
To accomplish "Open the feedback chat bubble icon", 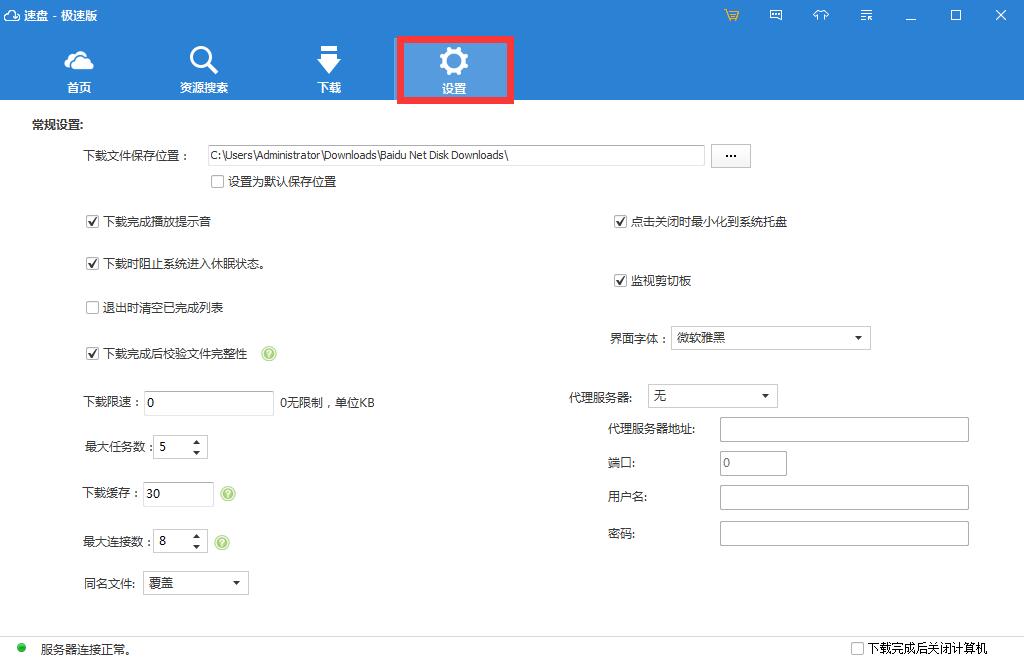I will point(776,15).
